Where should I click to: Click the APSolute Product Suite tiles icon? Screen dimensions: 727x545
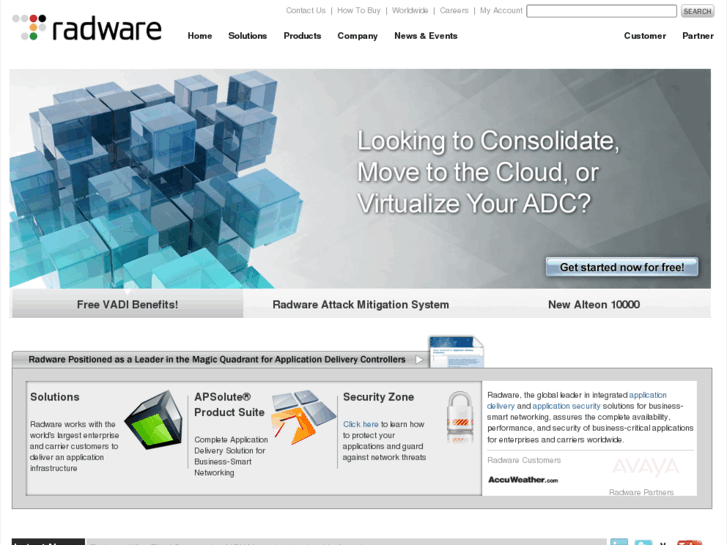coord(302,416)
